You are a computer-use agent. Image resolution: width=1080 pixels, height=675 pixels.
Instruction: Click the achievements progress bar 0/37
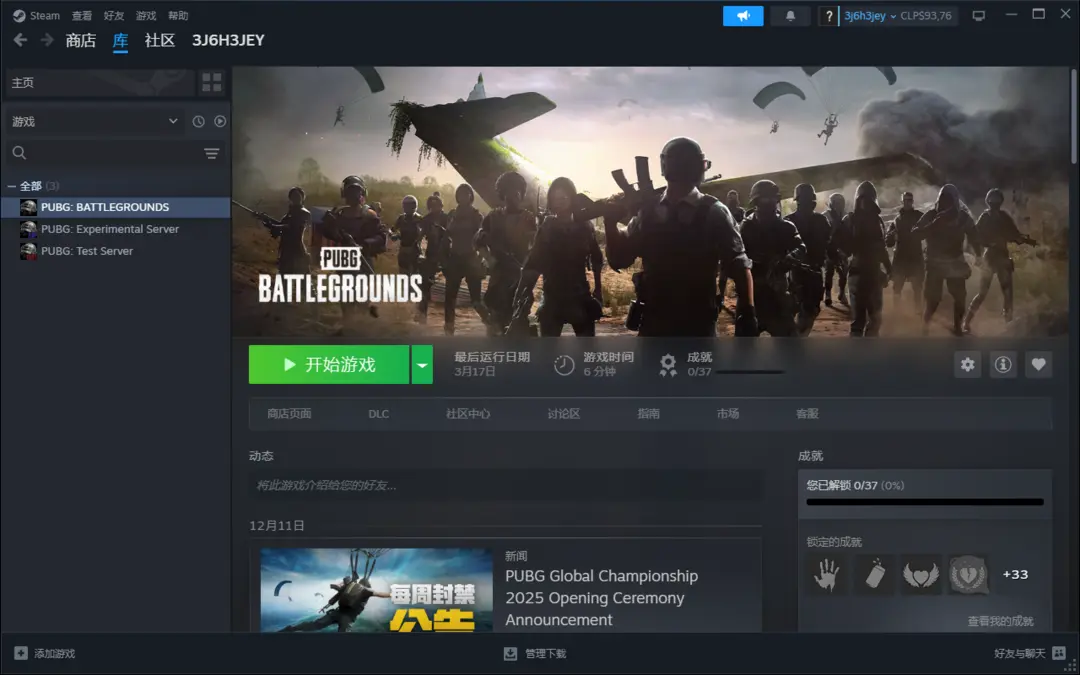point(924,502)
